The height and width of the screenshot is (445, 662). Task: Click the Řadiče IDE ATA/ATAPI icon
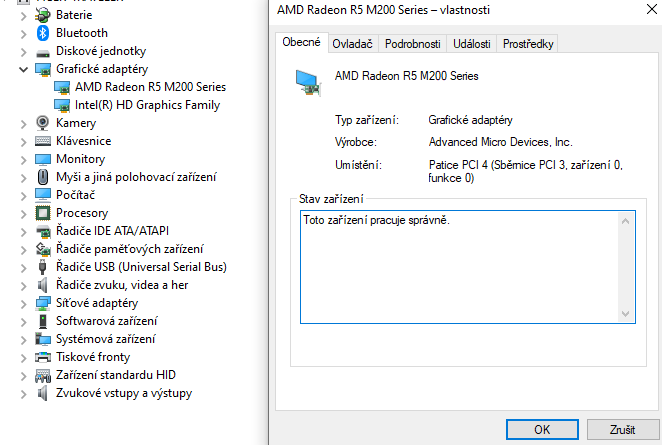[43, 231]
